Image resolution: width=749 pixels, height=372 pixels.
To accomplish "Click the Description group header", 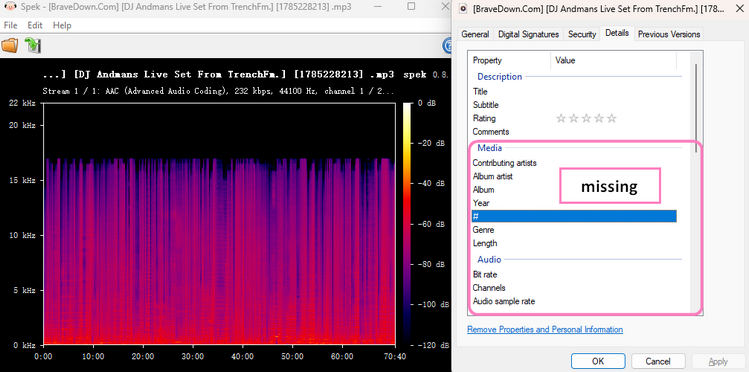I will [x=500, y=76].
